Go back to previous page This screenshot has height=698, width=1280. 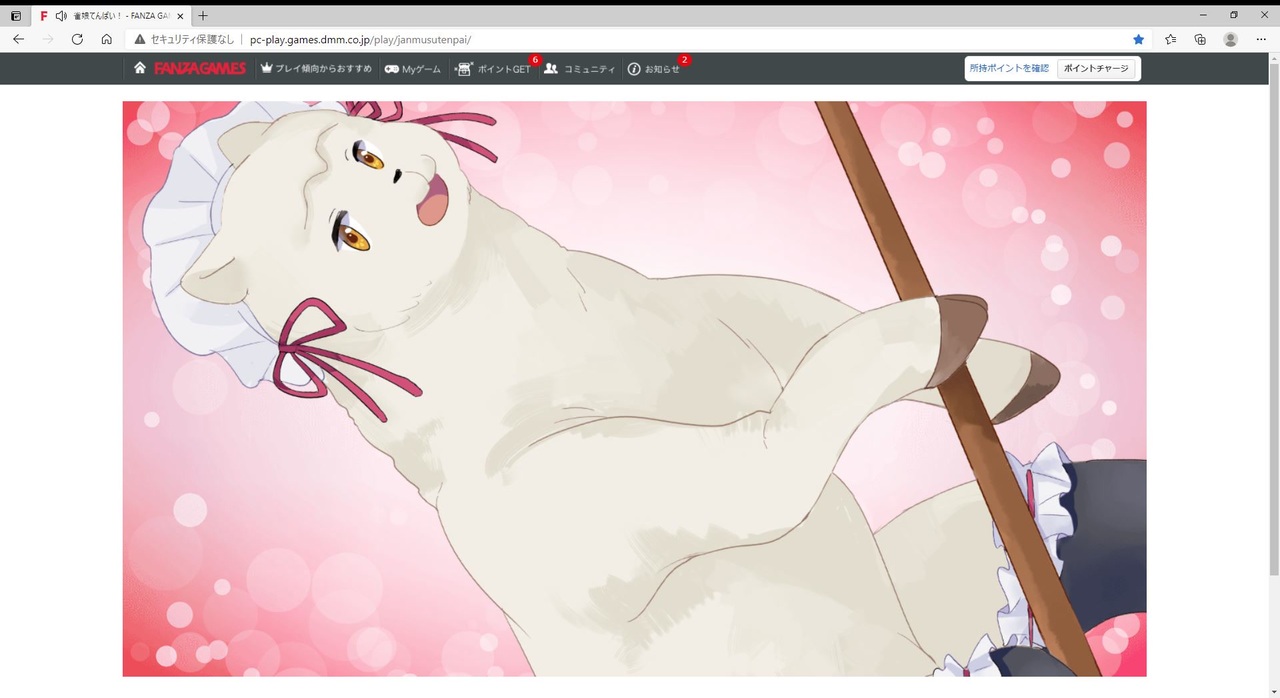(18, 39)
